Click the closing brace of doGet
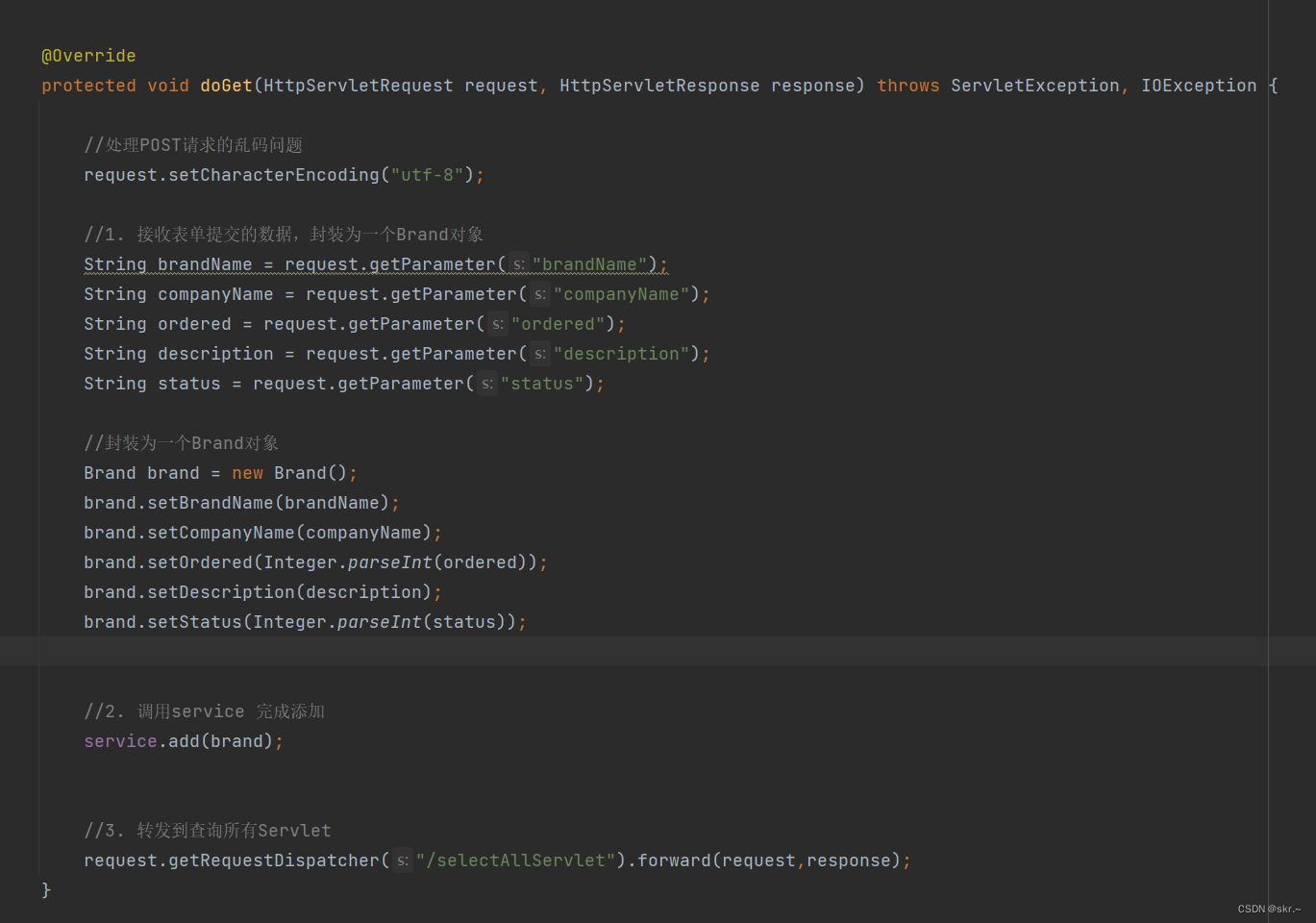This screenshot has width=1316, height=923. [46, 889]
